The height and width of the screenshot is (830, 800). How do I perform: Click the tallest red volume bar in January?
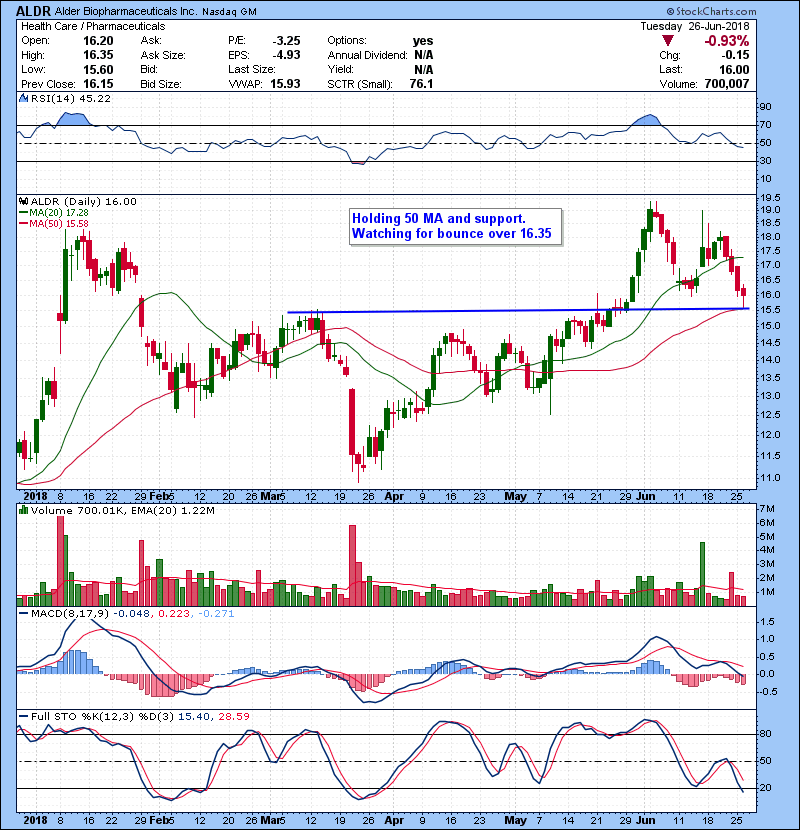(60, 561)
